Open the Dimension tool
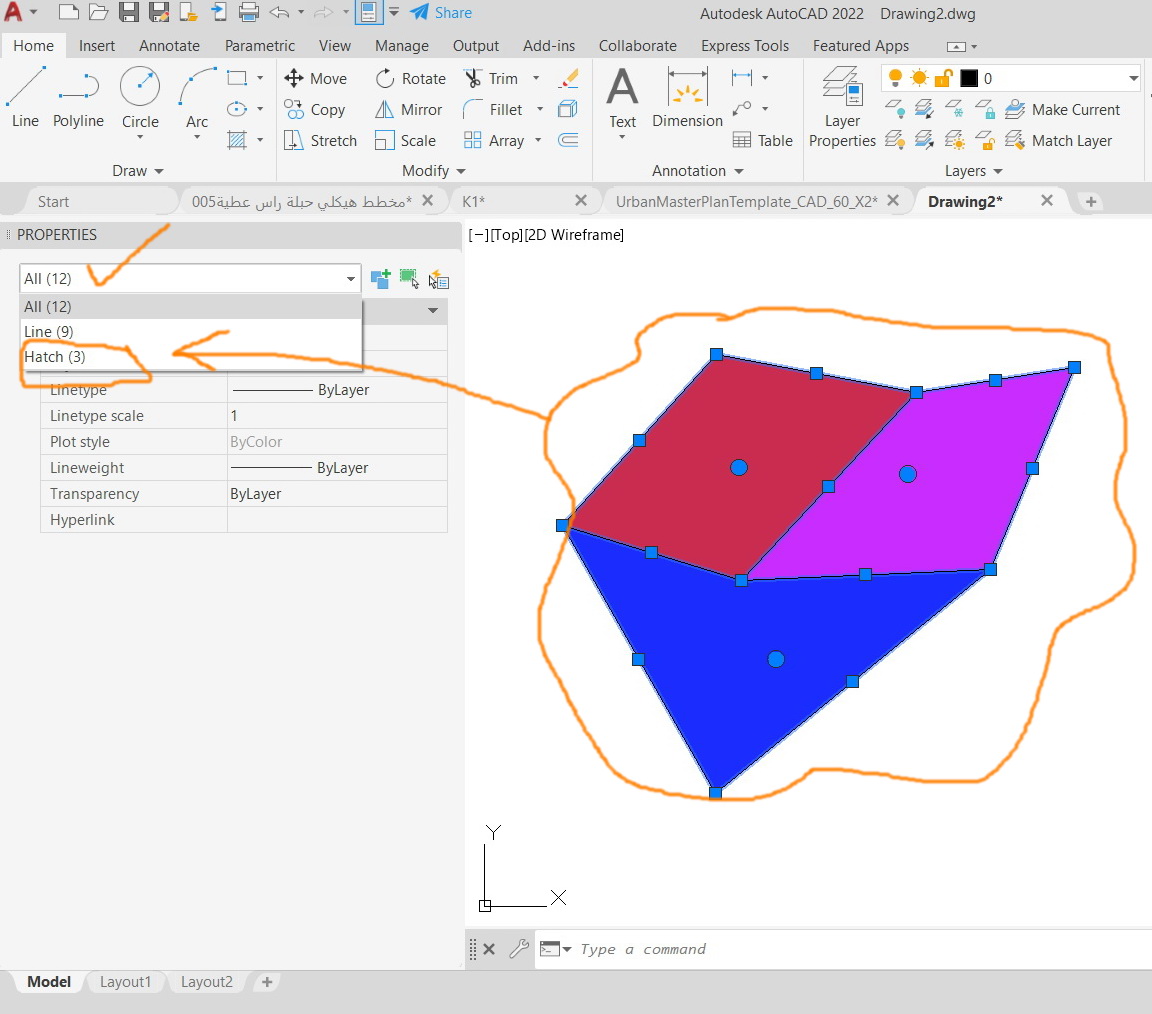 pos(688,98)
